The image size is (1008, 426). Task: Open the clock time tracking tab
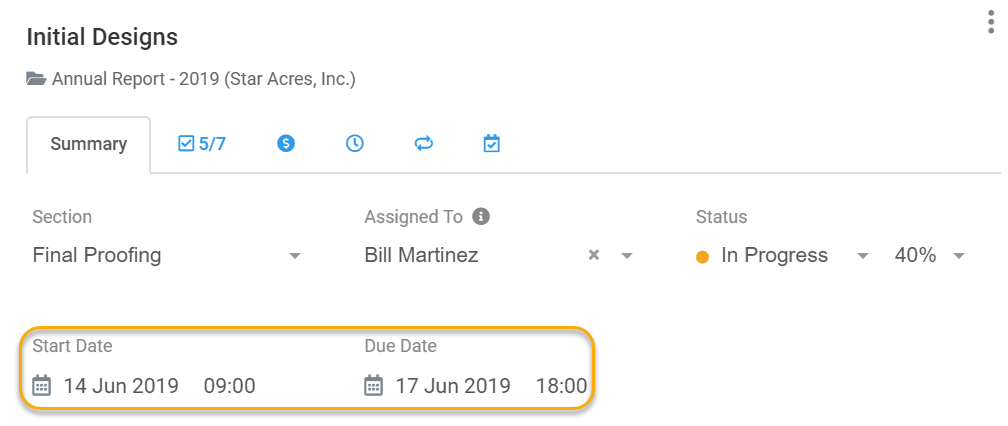click(x=355, y=144)
